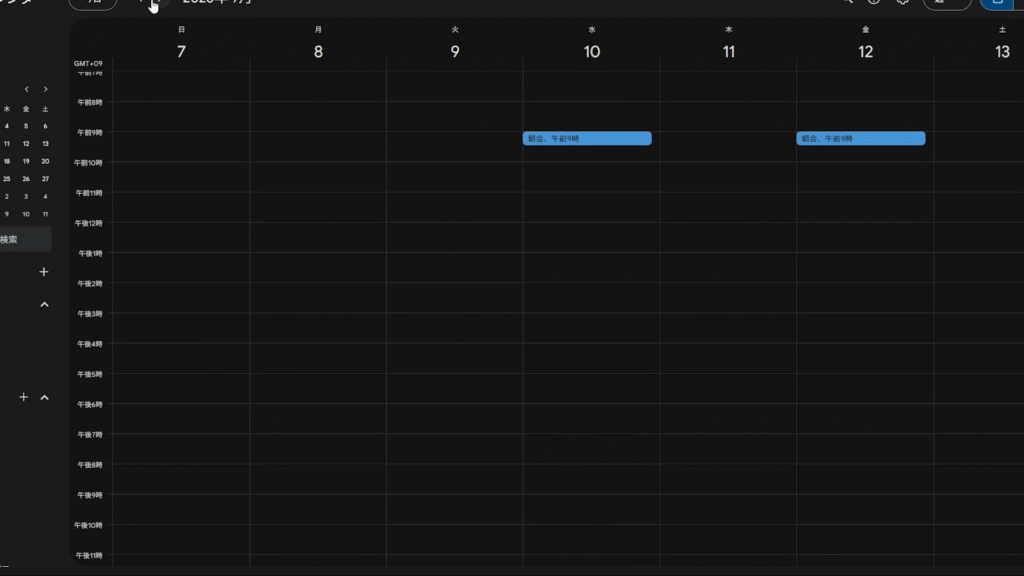Open the 朝会 event on Friday 12
Viewport: 1024px width, 576px height.
pyautogui.click(x=860, y=138)
